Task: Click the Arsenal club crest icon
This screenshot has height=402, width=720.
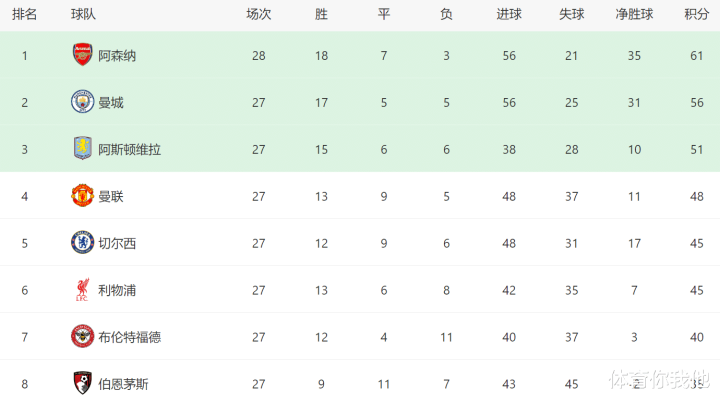Action: pyautogui.click(x=82, y=55)
